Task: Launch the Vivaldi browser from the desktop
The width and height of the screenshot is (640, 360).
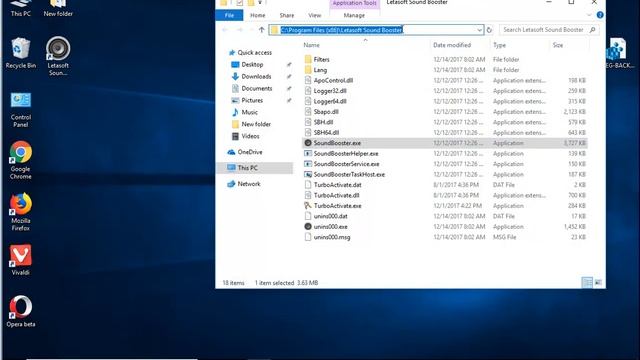Action: tap(20, 260)
